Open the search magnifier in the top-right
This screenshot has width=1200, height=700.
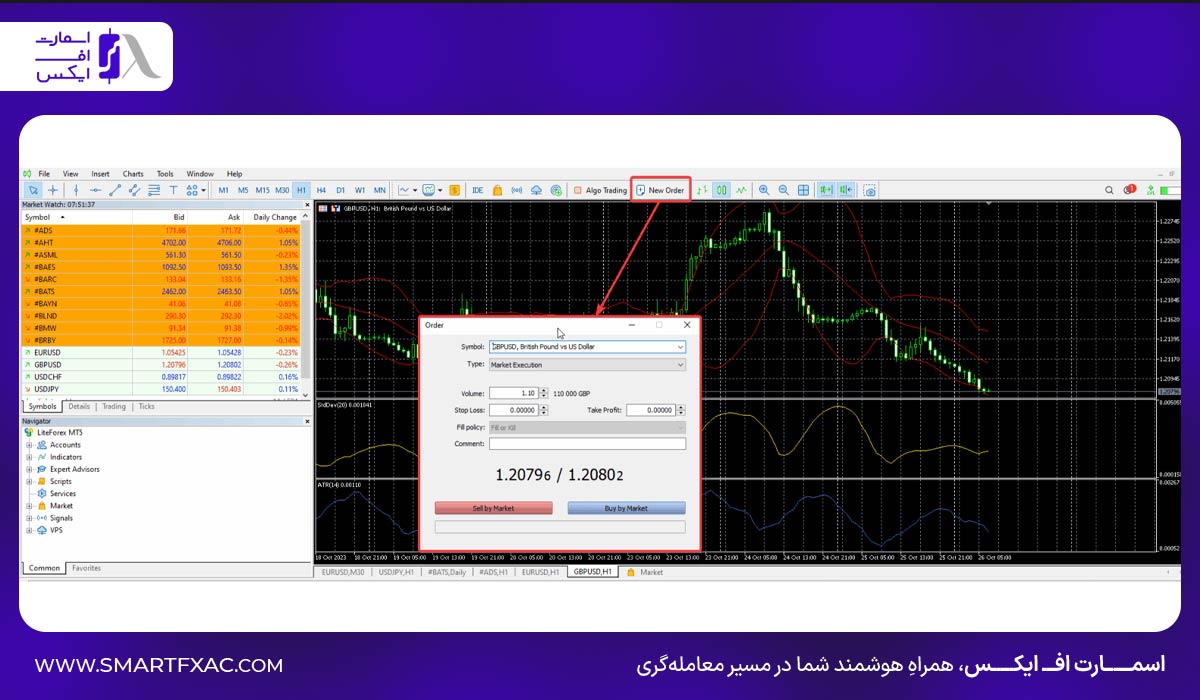click(1110, 190)
